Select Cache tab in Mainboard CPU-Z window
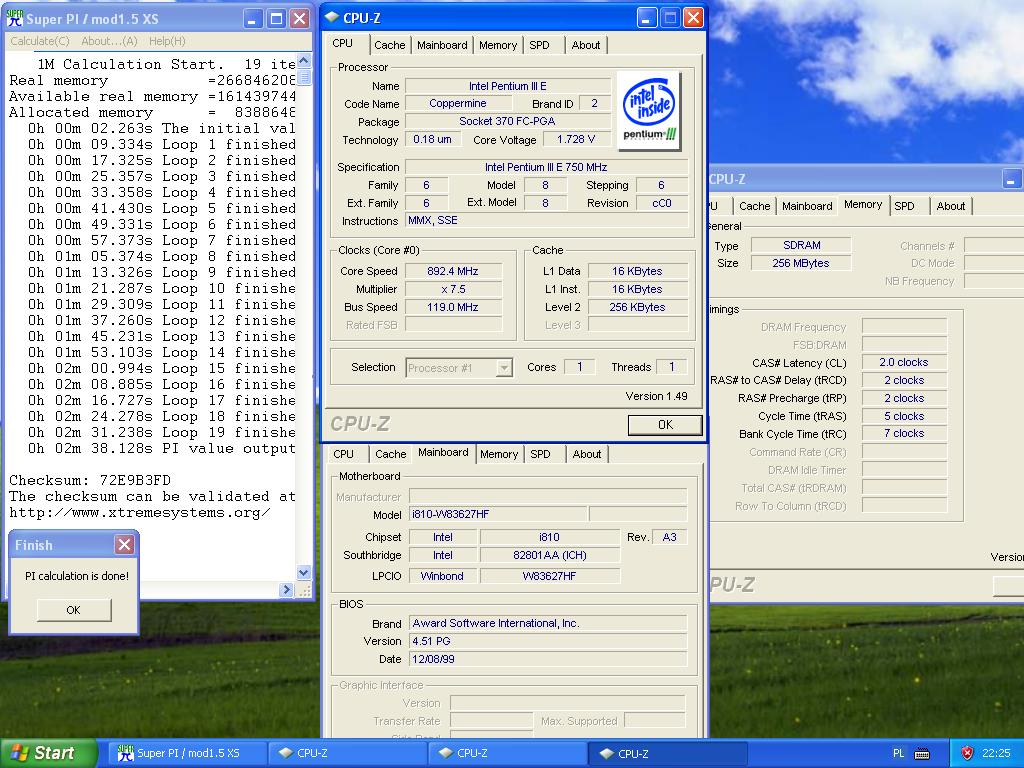 (391, 454)
